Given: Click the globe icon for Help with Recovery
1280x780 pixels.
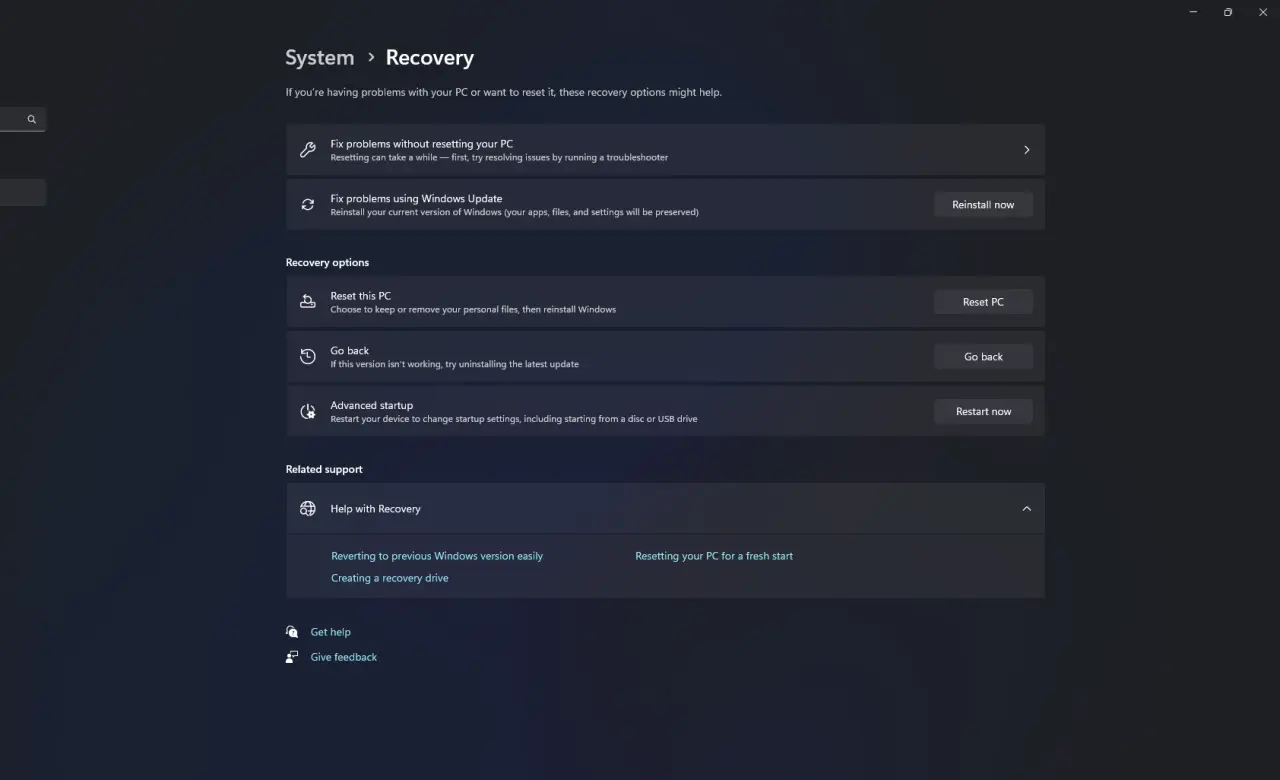Looking at the screenshot, I should click(x=308, y=509).
